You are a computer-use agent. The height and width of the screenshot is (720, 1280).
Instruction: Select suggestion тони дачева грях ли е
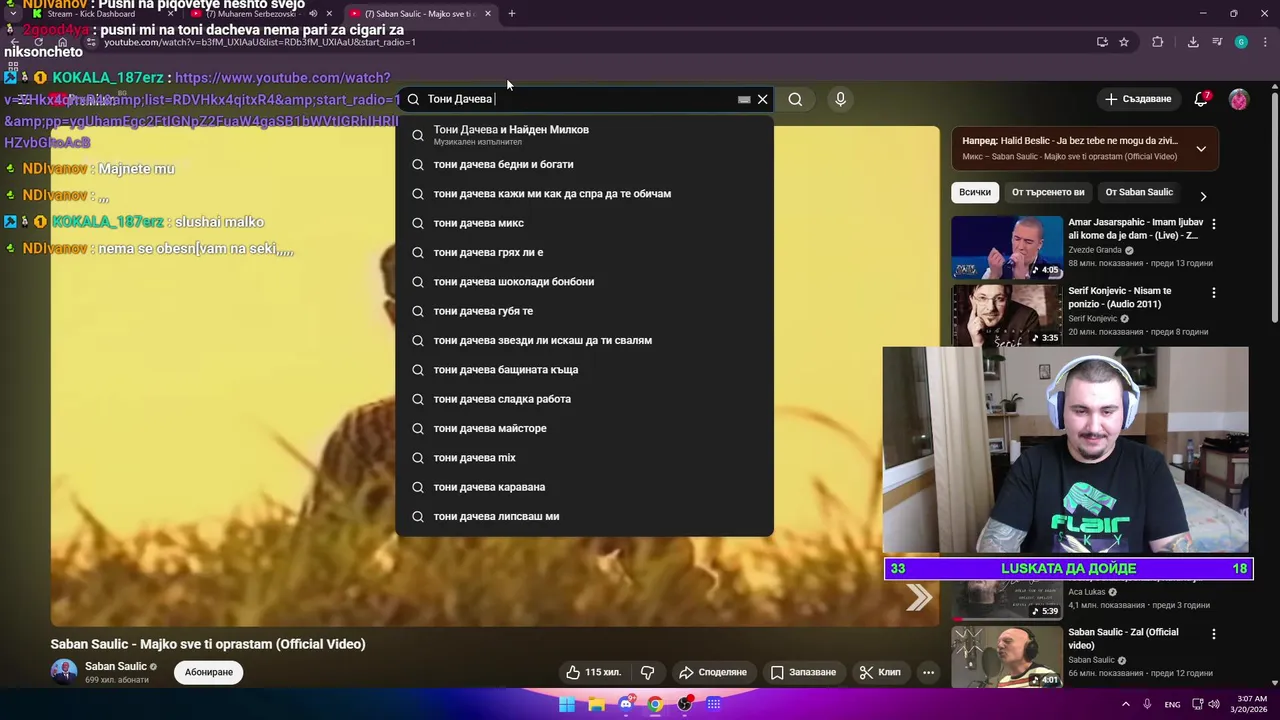tap(584, 252)
